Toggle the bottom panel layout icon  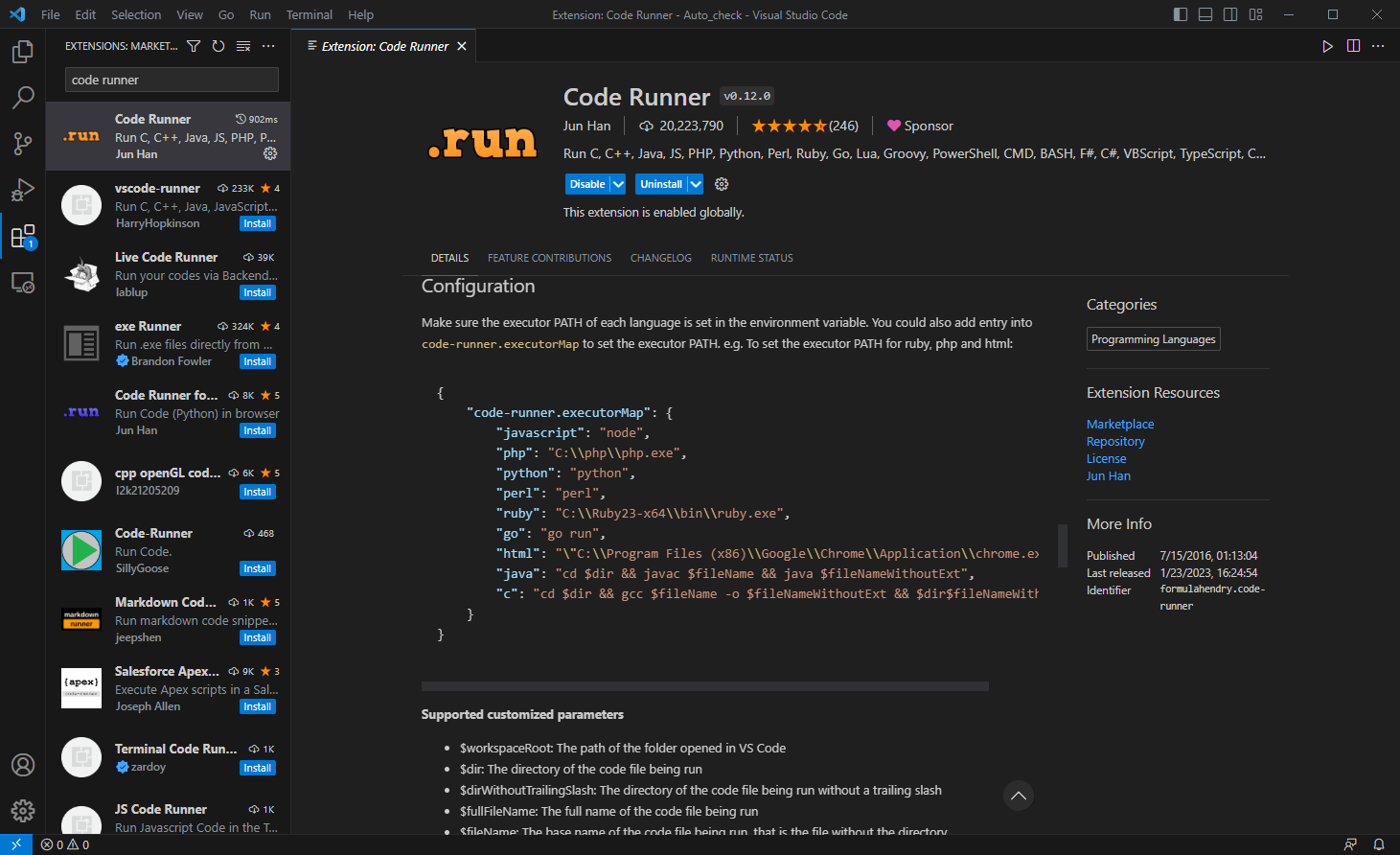[1205, 14]
